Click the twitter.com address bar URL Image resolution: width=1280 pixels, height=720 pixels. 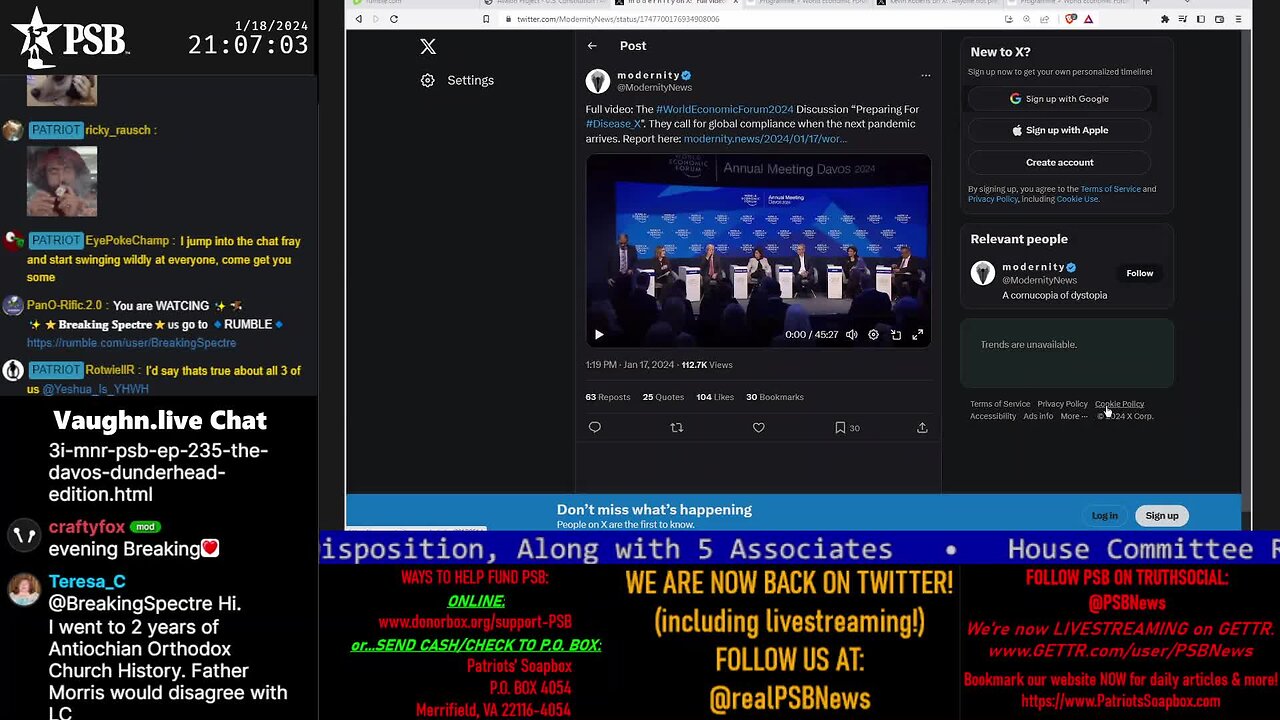click(618, 19)
